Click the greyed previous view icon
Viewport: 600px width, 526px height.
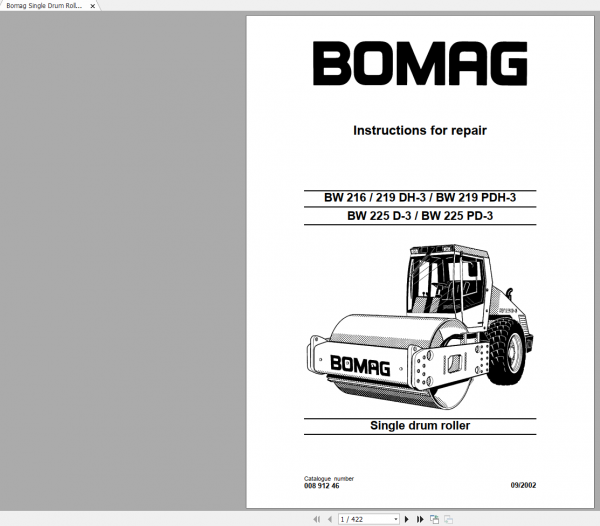(x=448, y=519)
